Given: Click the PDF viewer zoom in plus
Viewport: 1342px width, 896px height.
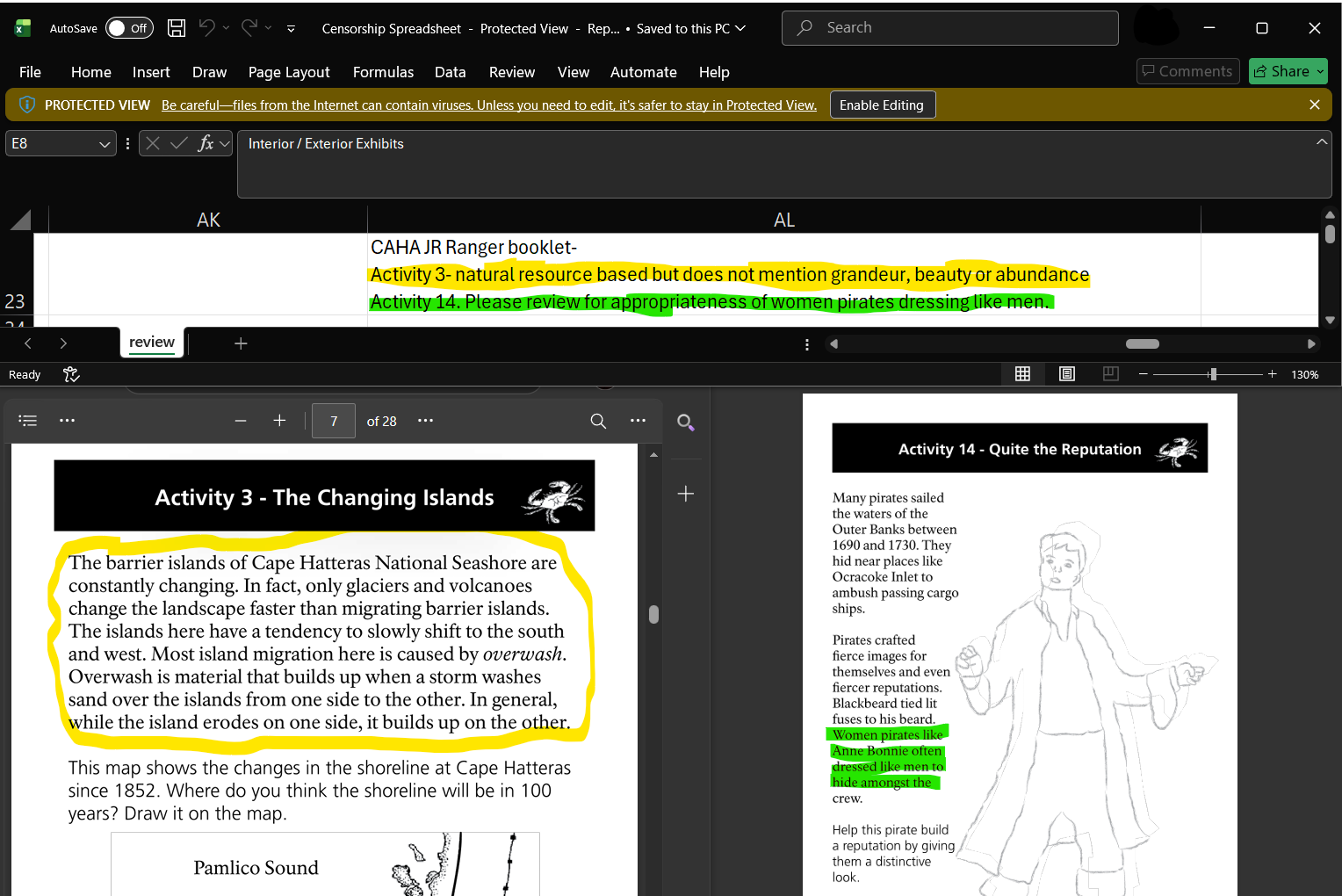Looking at the screenshot, I should coord(279,421).
